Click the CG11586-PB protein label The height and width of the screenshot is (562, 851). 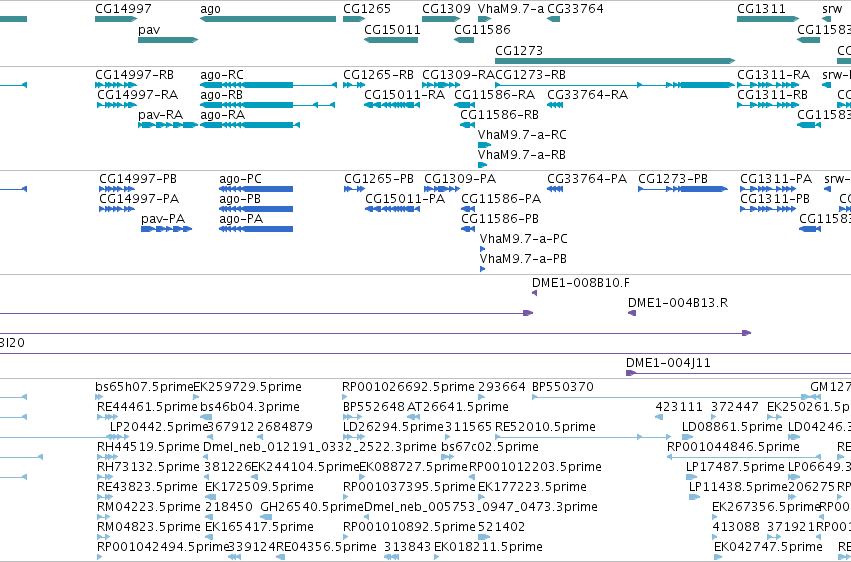click(500, 219)
